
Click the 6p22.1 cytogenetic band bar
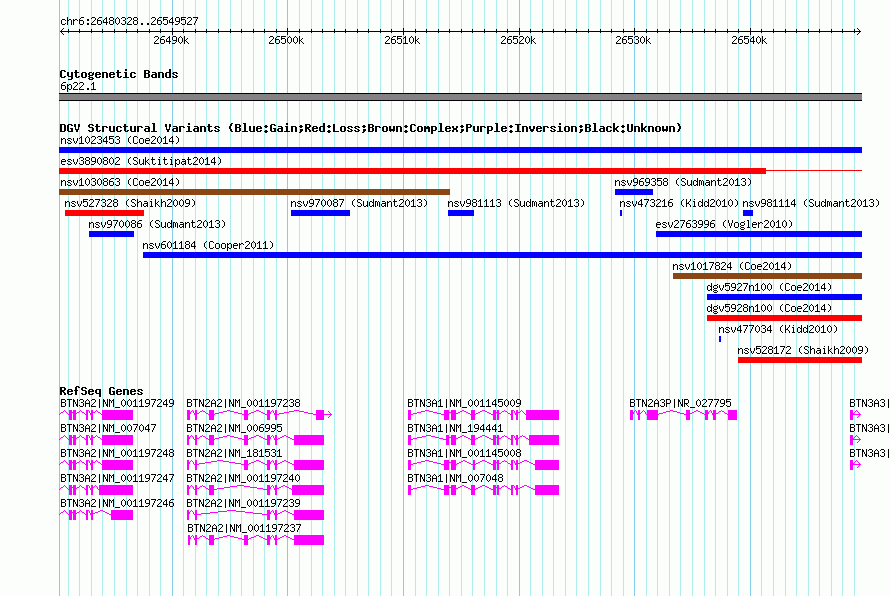pyautogui.click(x=460, y=97)
